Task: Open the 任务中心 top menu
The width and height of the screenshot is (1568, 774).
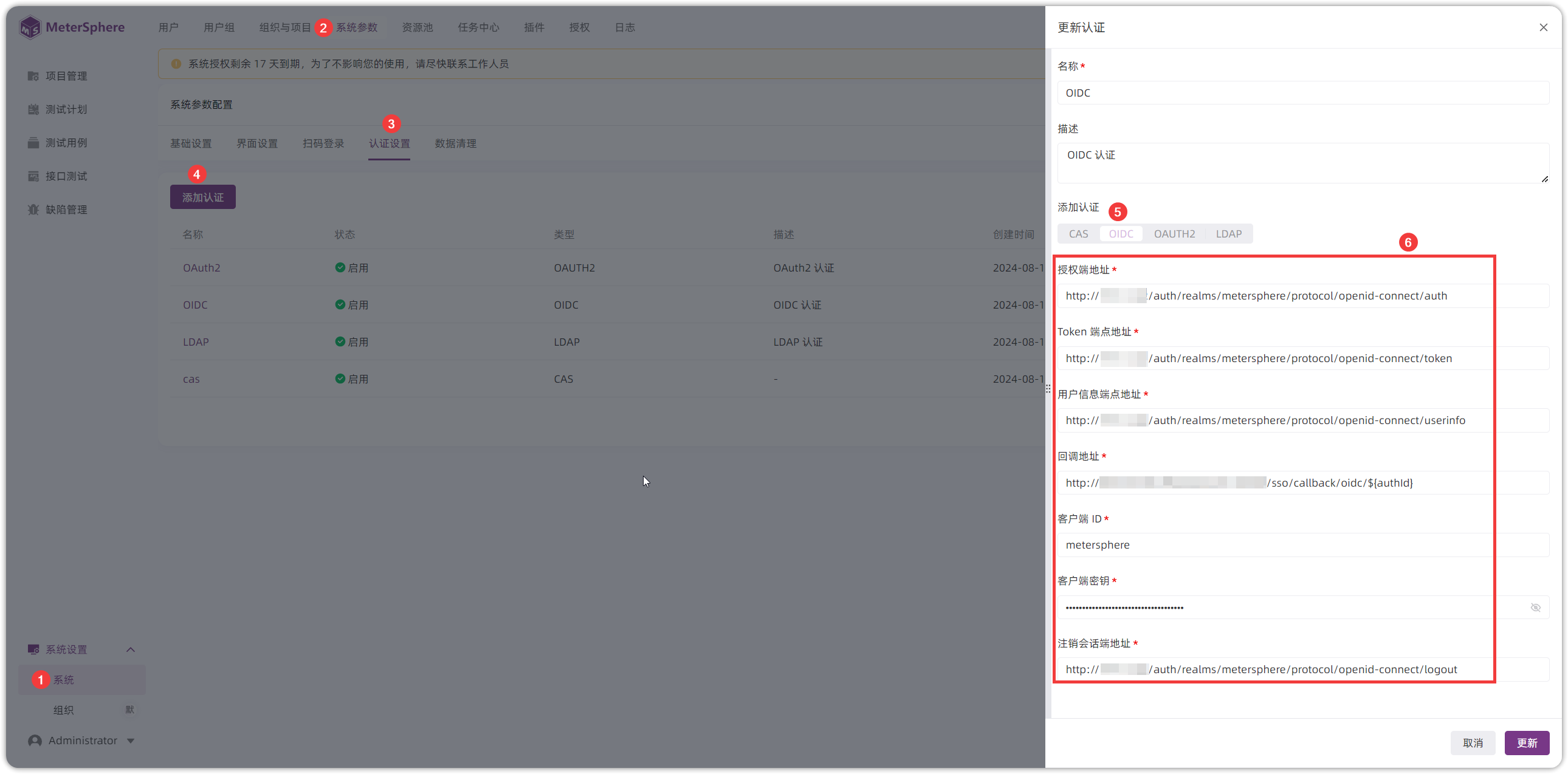Action: (x=478, y=27)
